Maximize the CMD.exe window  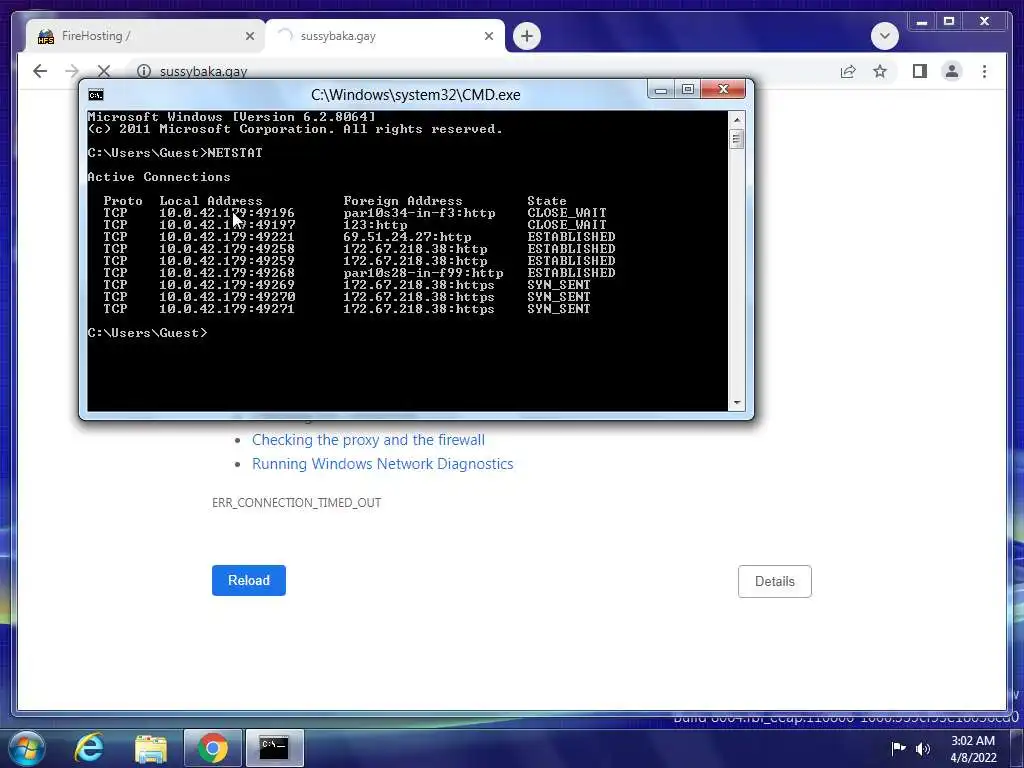[688, 89]
